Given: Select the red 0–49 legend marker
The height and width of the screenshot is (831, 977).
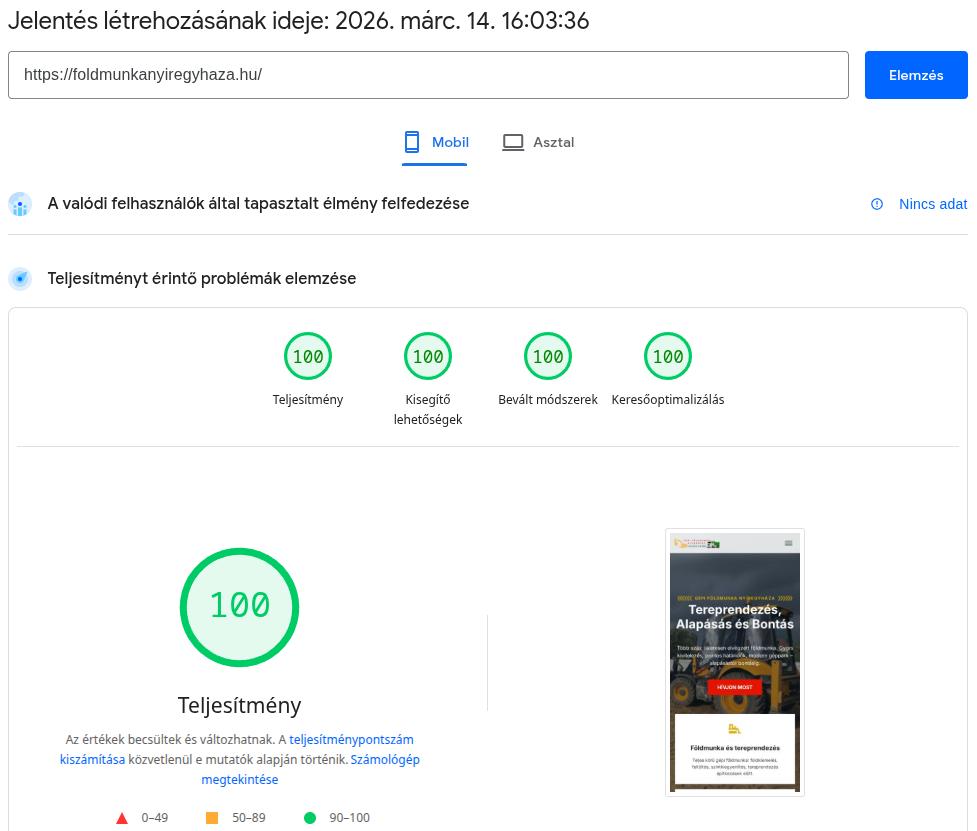Looking at the screenshot, I should click(x=122, y=817).
